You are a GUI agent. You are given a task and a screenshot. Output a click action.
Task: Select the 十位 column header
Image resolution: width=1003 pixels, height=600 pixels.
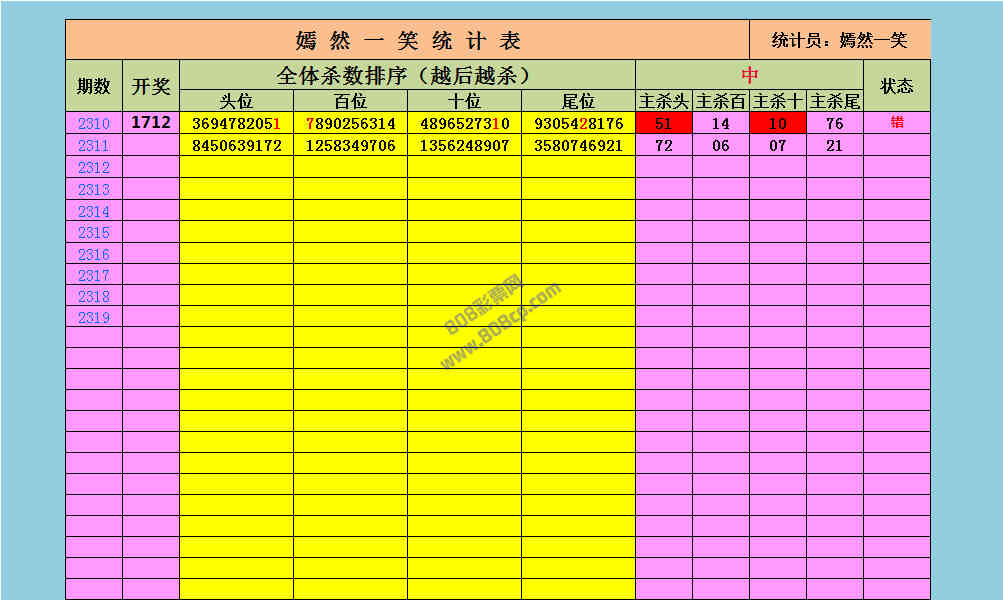(x=464, y=101)
